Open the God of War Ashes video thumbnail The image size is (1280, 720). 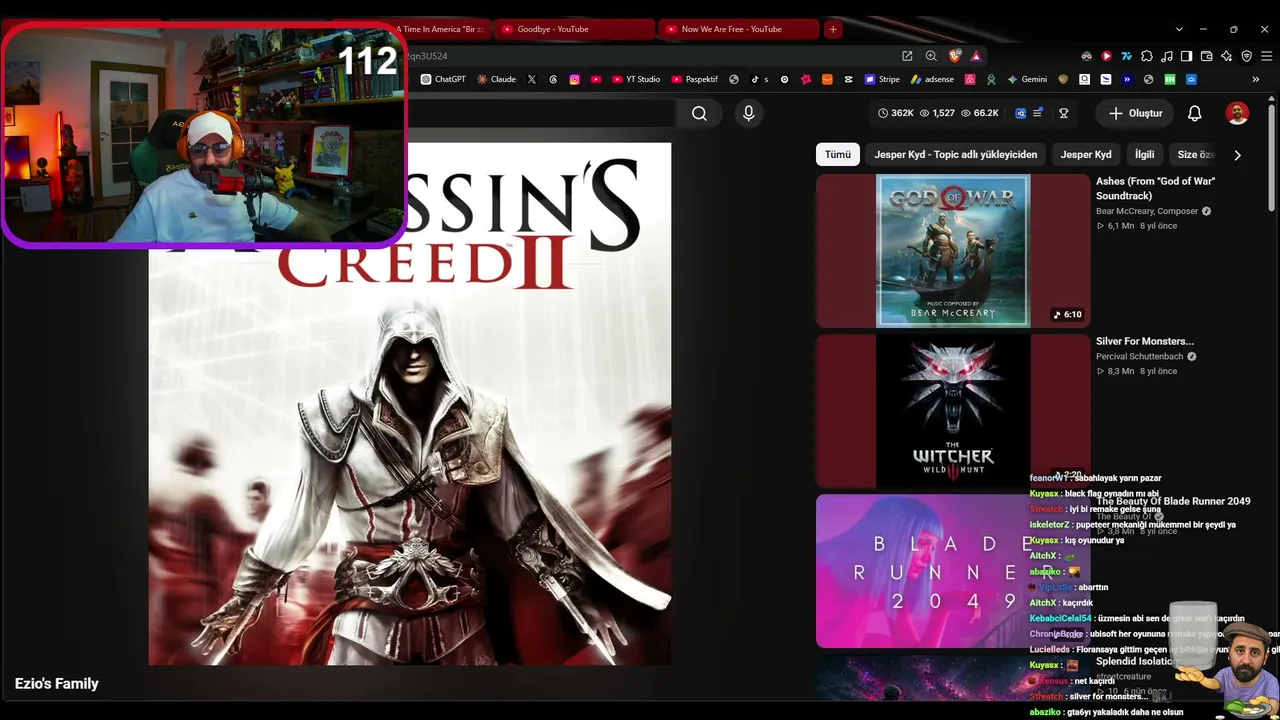click(x=953, y=251)
